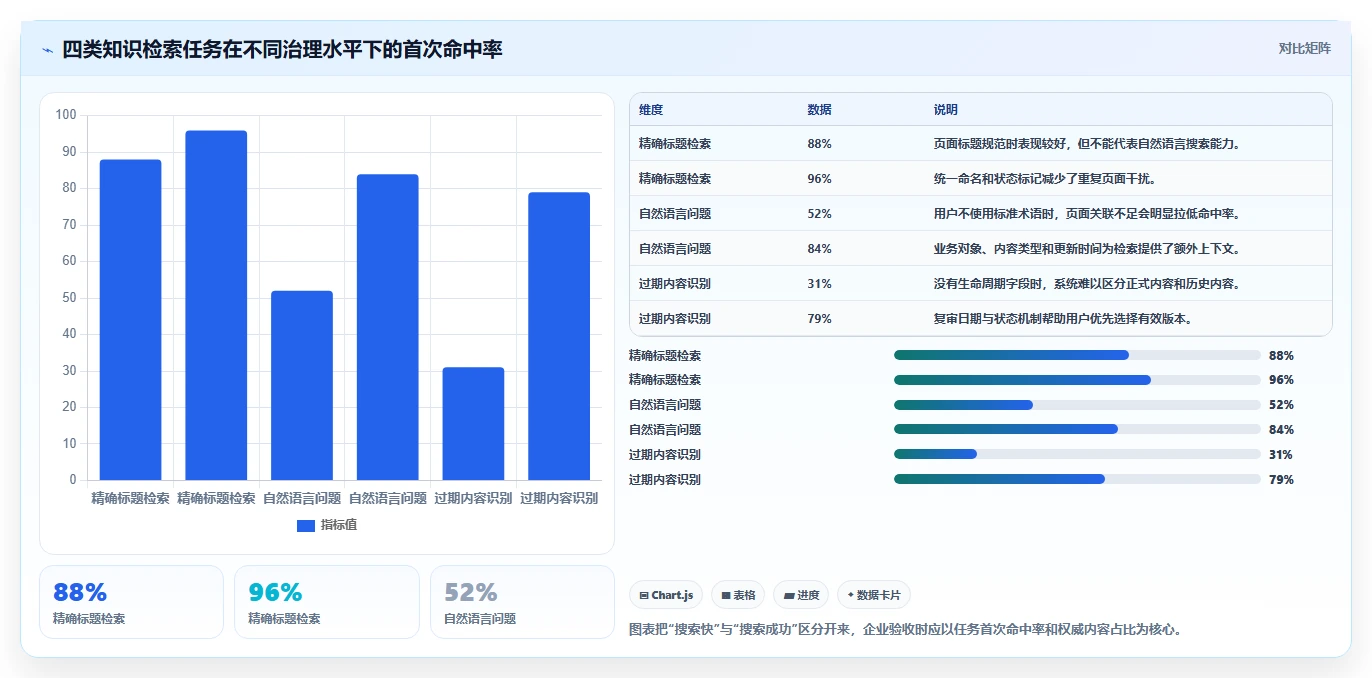
Task: Click the Chart.js tag chip
Action: point(666,595)
